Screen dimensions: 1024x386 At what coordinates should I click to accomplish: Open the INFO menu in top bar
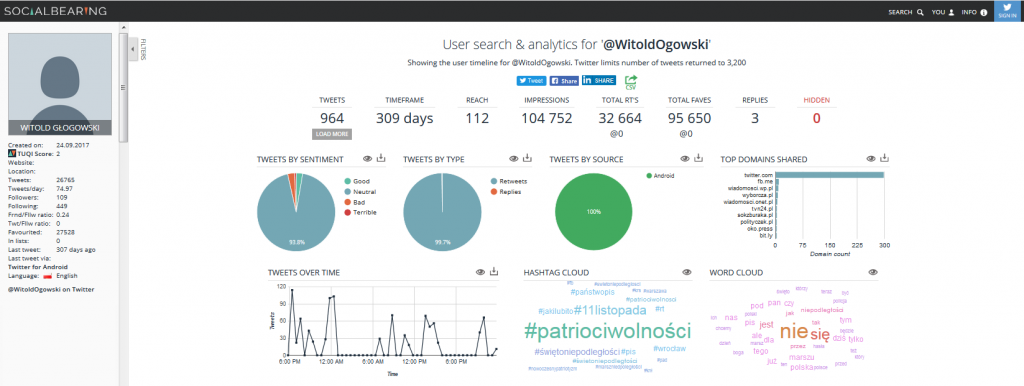click(974, 12)
